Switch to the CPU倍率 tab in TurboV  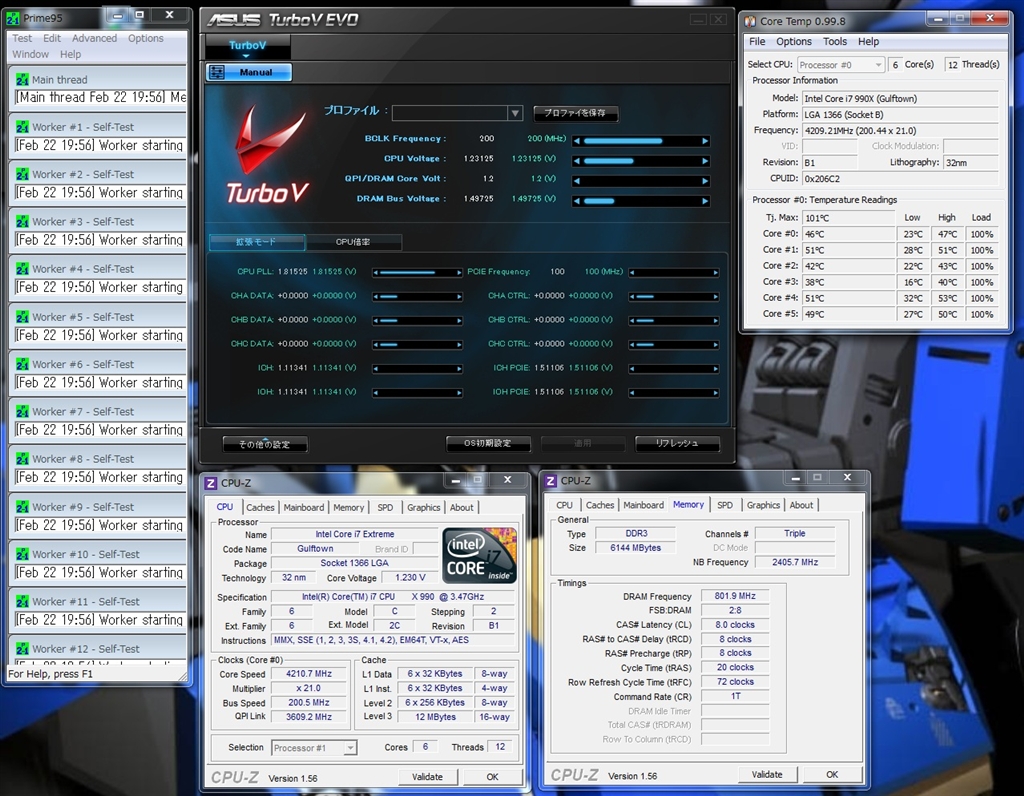click(354, 242)
